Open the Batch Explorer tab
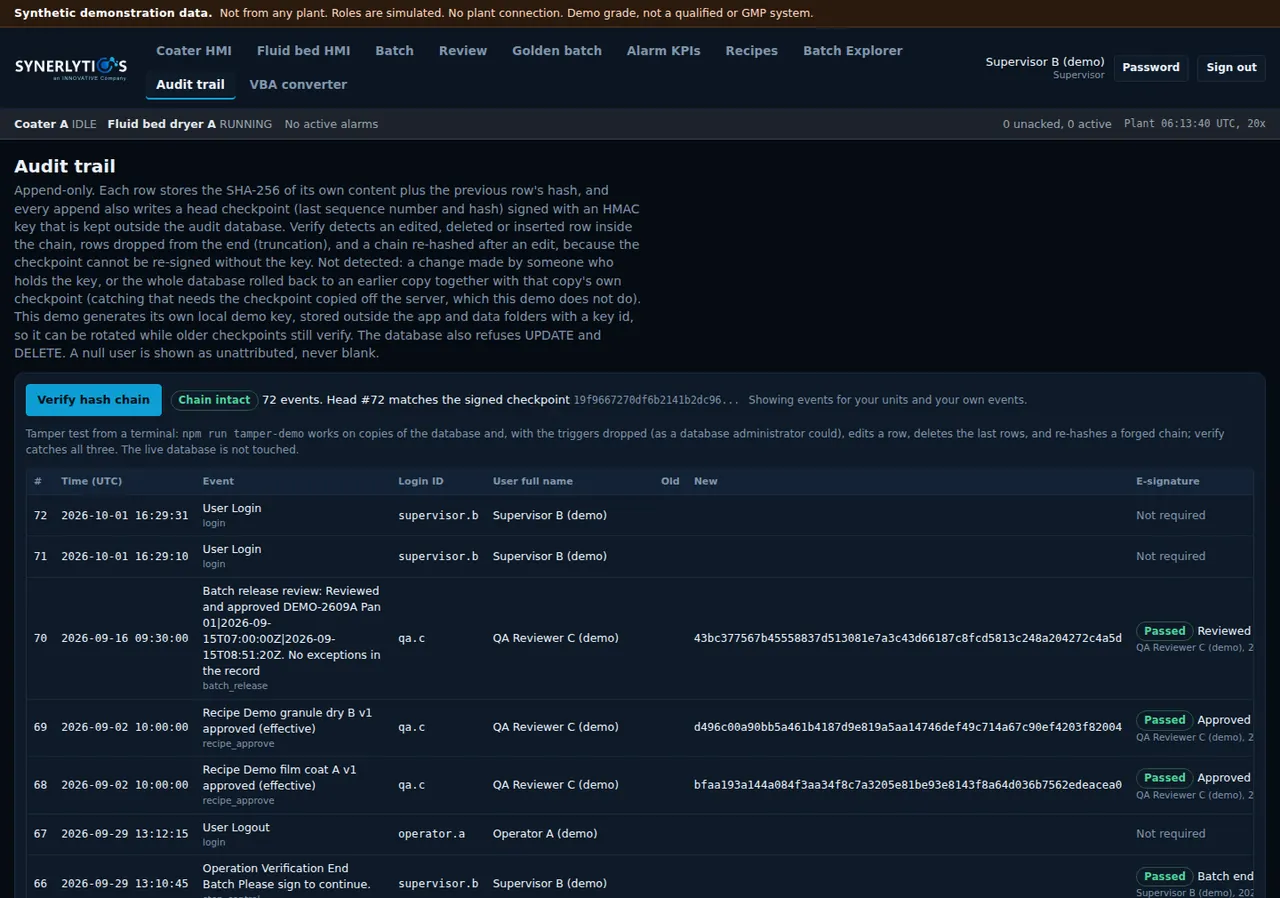This screenshot has width=1280, height=898. tap(852, 51)
